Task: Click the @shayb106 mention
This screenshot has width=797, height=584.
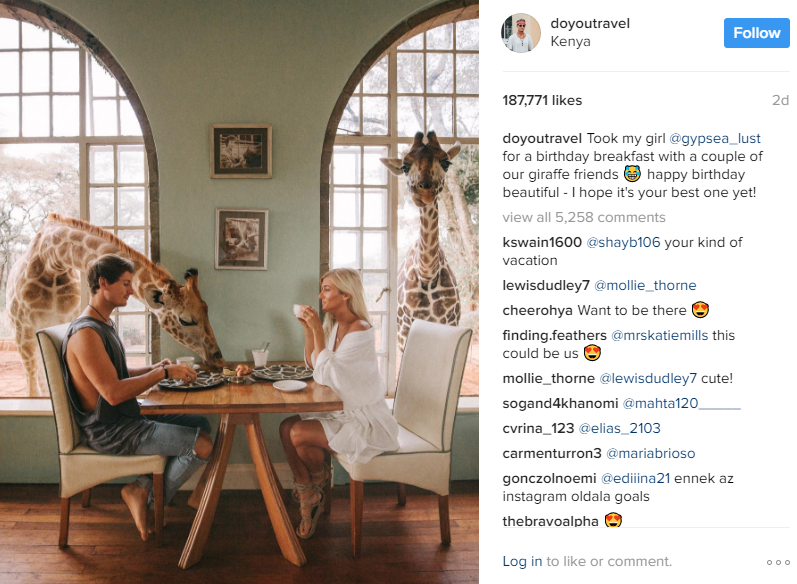Action: click(623, 242)
